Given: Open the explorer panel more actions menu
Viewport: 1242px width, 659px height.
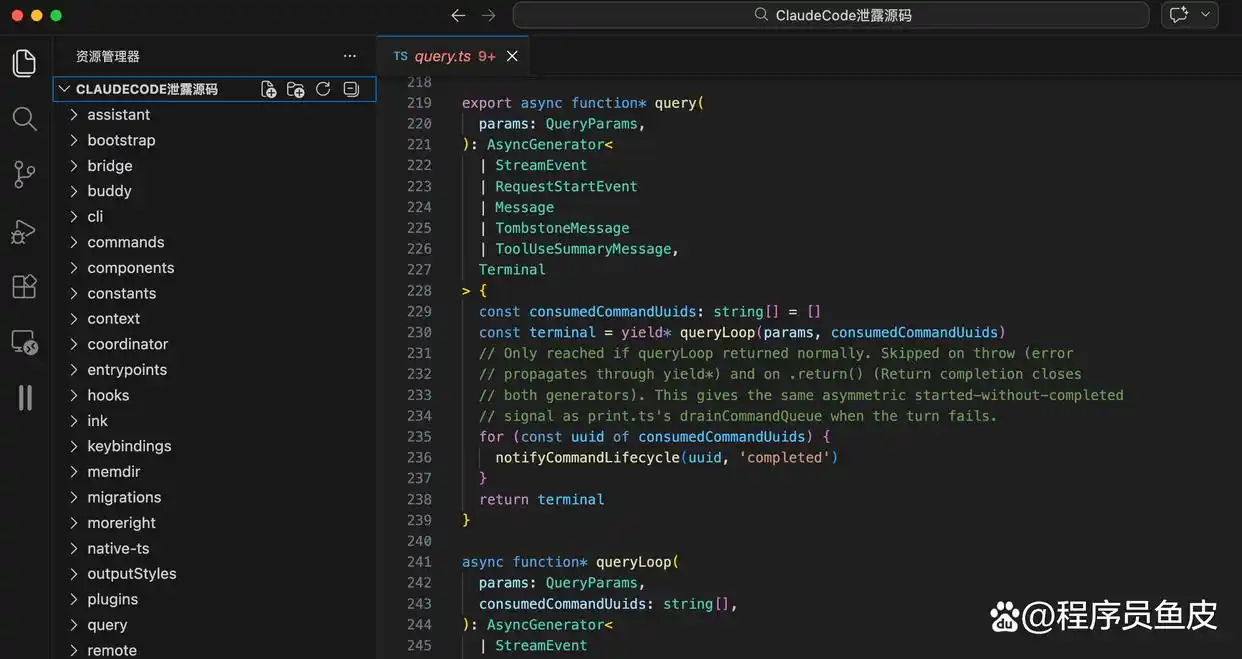Looking at the screenshot, I should 349,56.
